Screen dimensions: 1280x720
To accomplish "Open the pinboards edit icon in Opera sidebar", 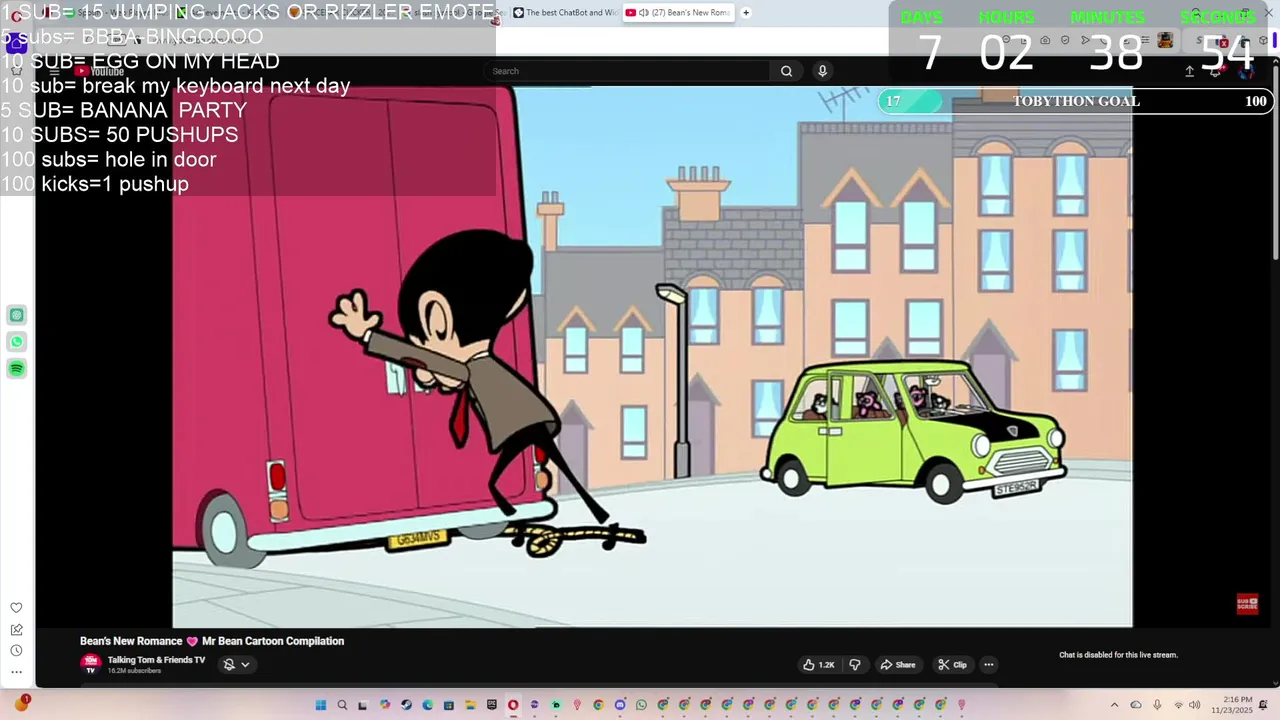I will click(16, 629).
